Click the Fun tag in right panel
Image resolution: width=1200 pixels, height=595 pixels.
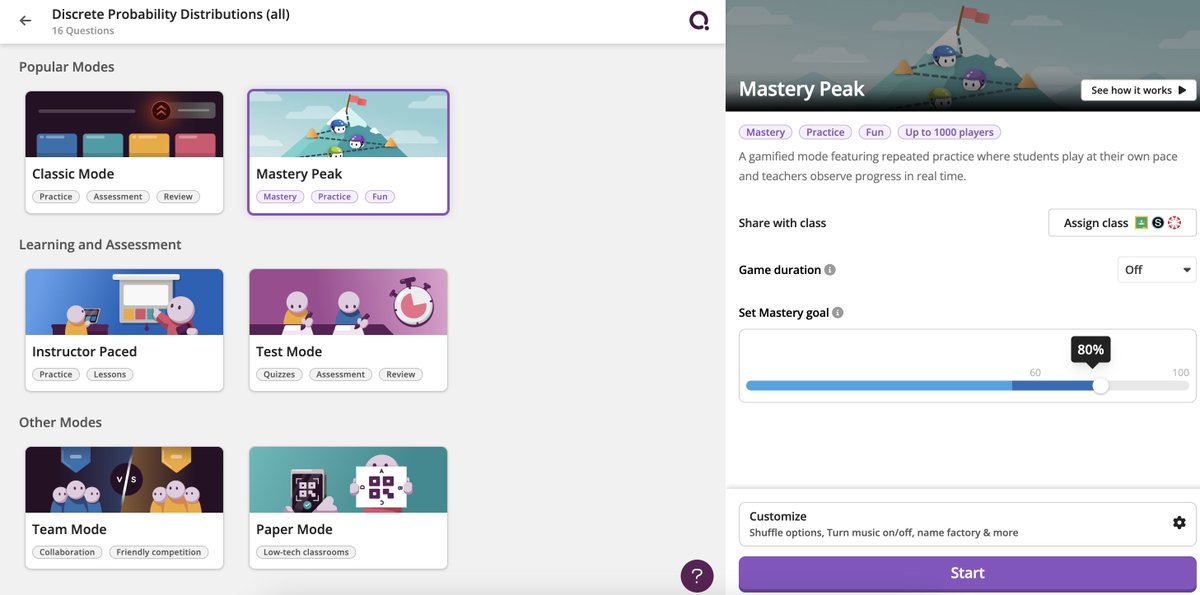pyautogui.click(x=875, y=132)
